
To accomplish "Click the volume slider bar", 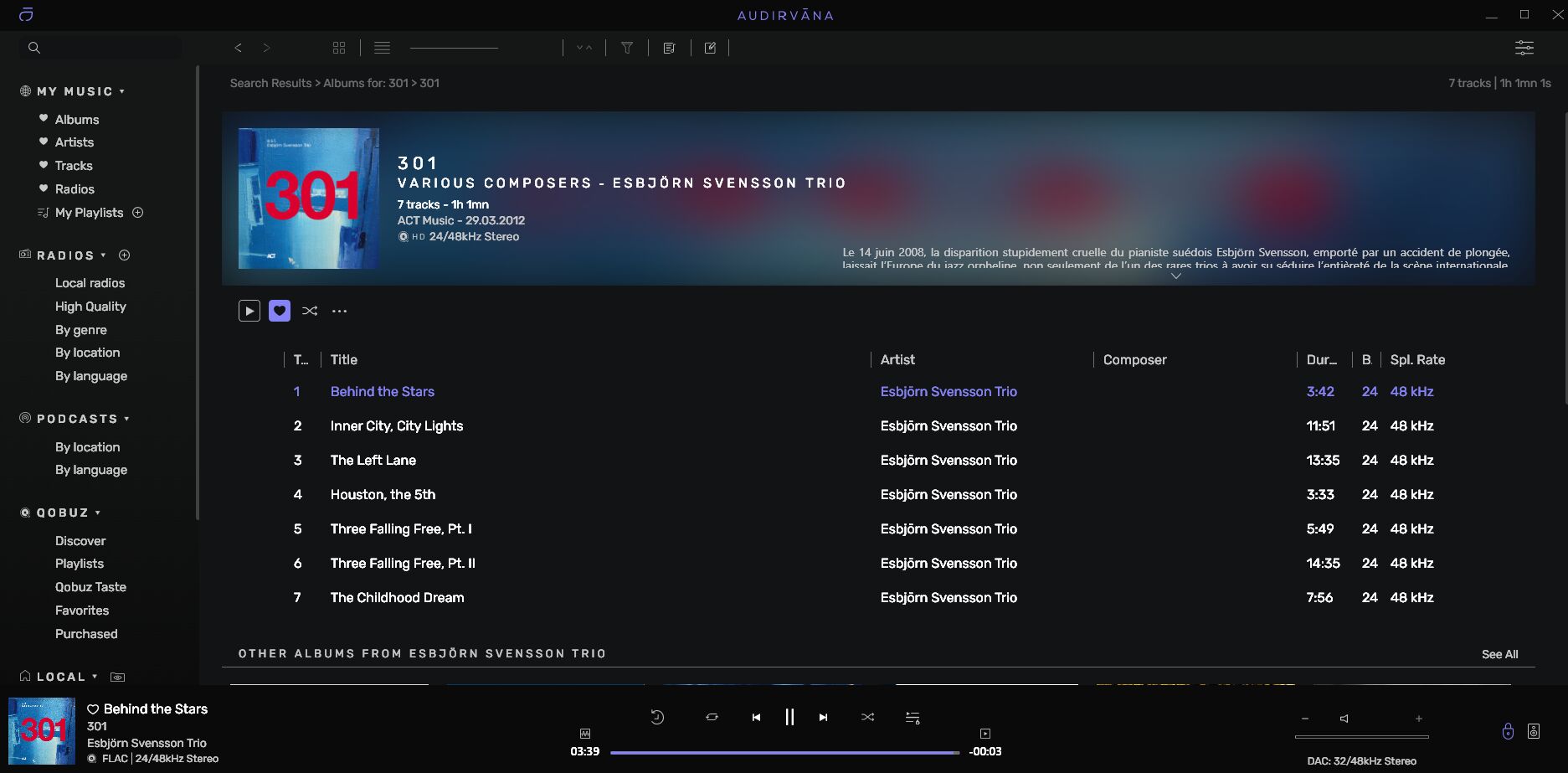I will (1361, 737).
